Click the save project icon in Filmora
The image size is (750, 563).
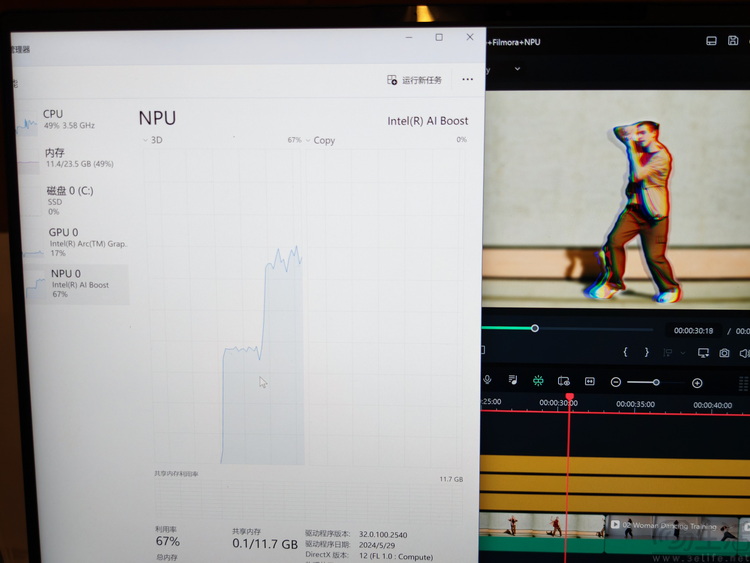point(733,41)
